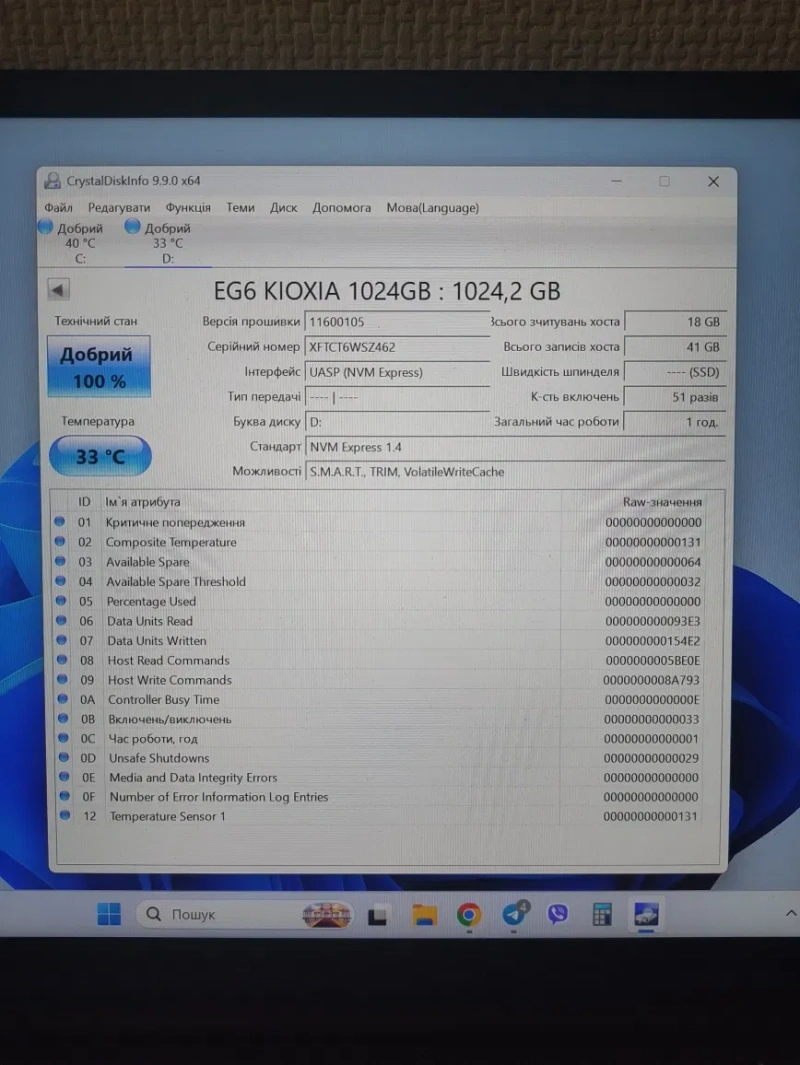Image resolution: width=800 pixels, height=1065 pixels.
Task: Expand the system tray hidden icons chevron
Action: click(791, 914)
